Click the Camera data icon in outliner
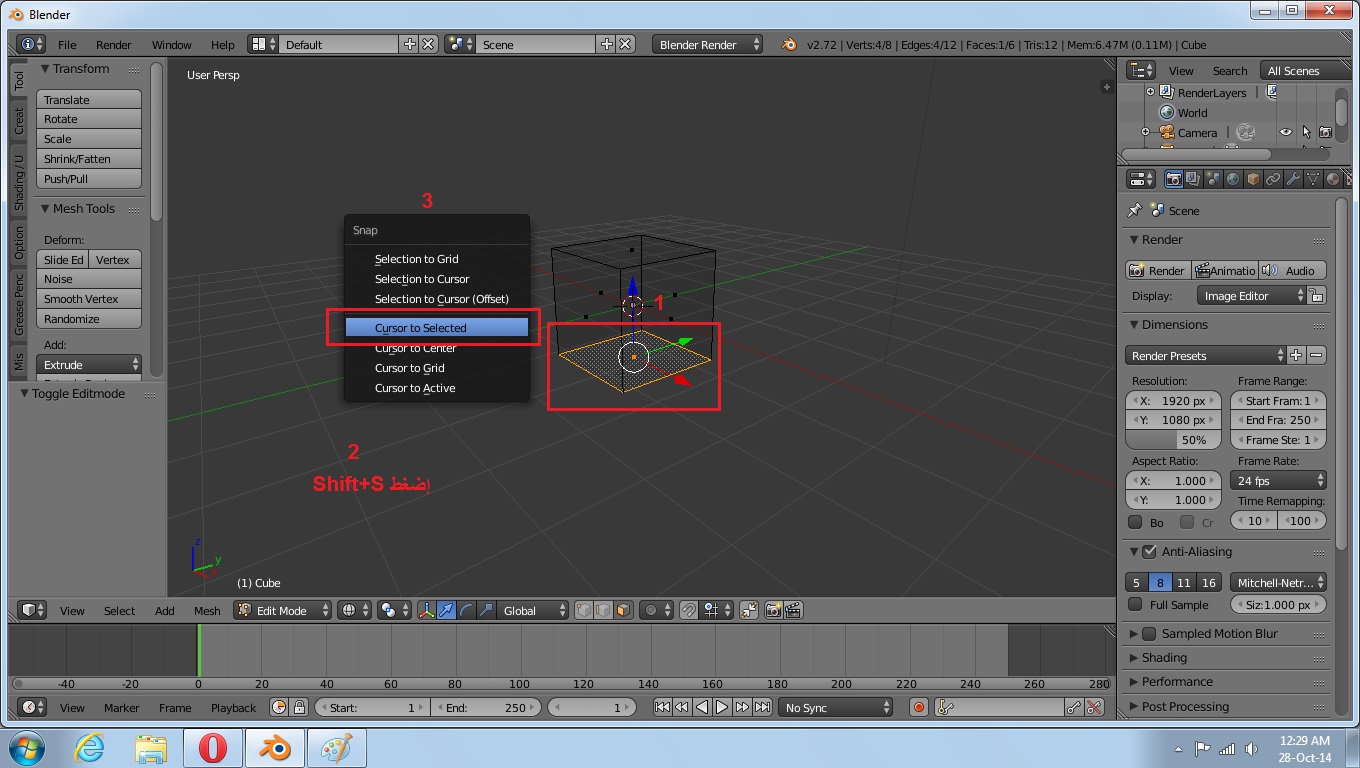 point(1245,132)
